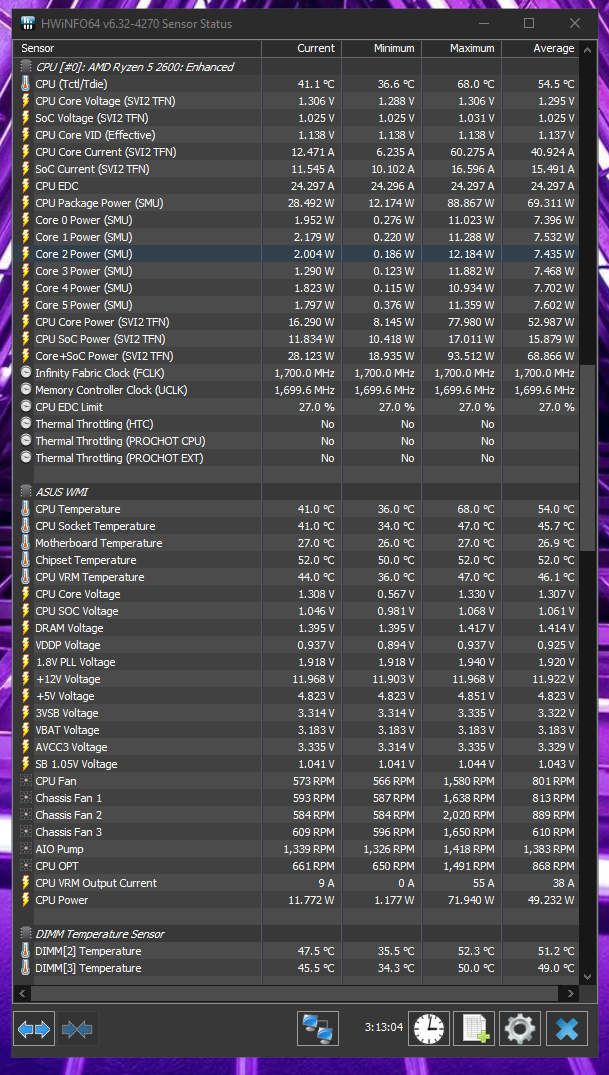The height and width of the screenshot is (1075, 609).
Task: Select the SoC Current (SVI2 TFN) row
Action: point(296,169)
